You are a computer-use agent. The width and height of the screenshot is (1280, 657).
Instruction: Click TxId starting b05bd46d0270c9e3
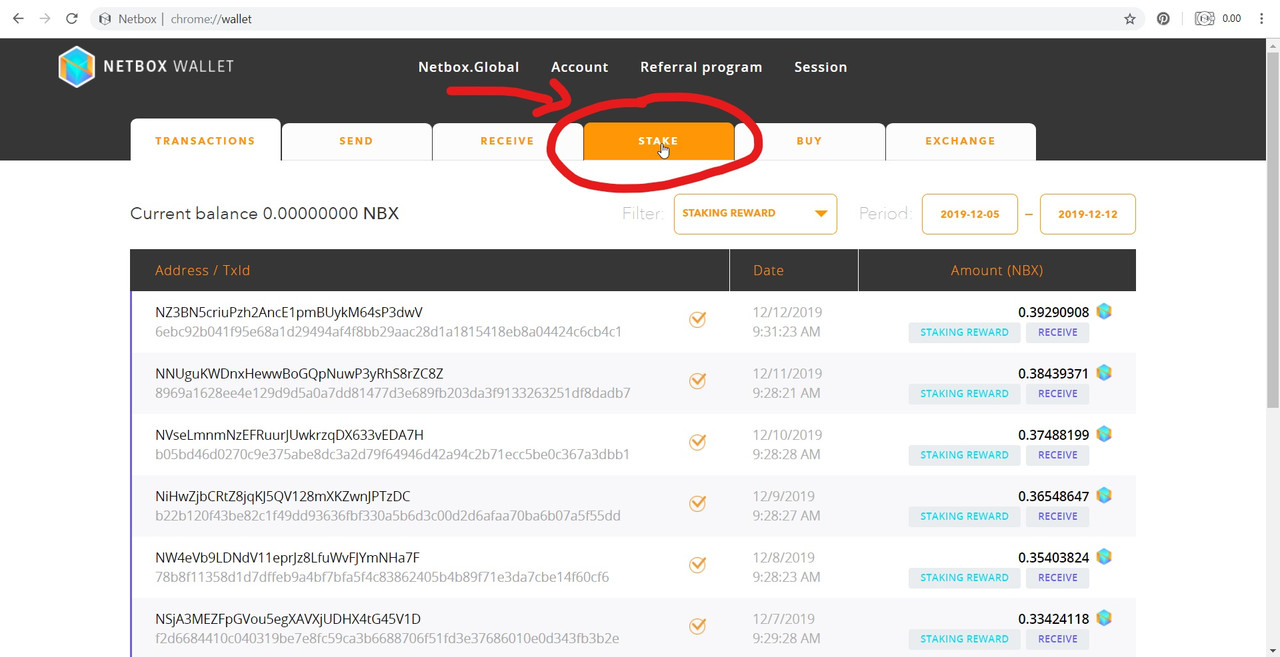pos(392,454)
